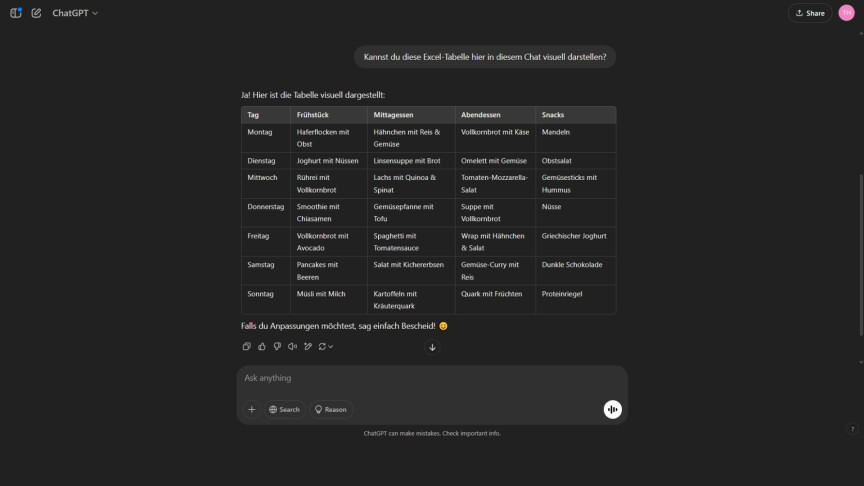Open the ChatGPT model selector dropdown
Viewport: 864px width, 486px height.
coord(75,13)
